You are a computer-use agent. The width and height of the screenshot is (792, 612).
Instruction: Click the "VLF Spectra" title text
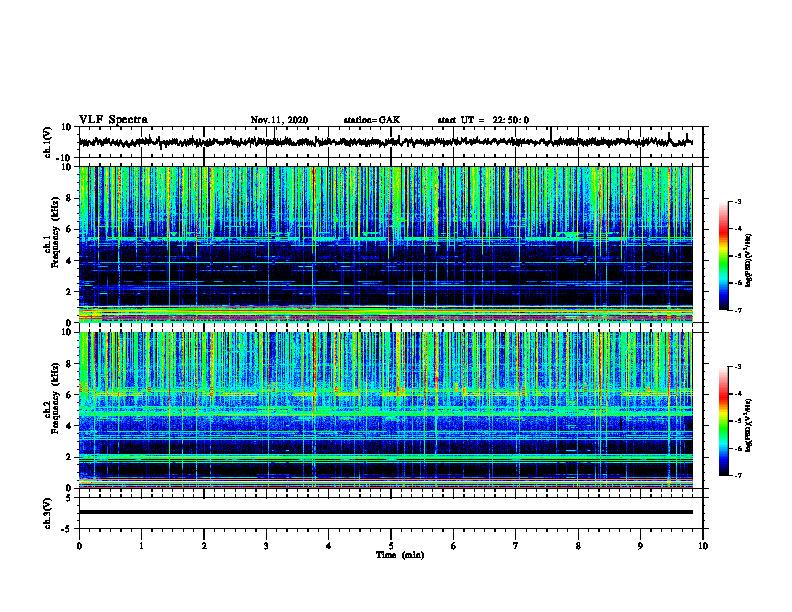(114, 120)
